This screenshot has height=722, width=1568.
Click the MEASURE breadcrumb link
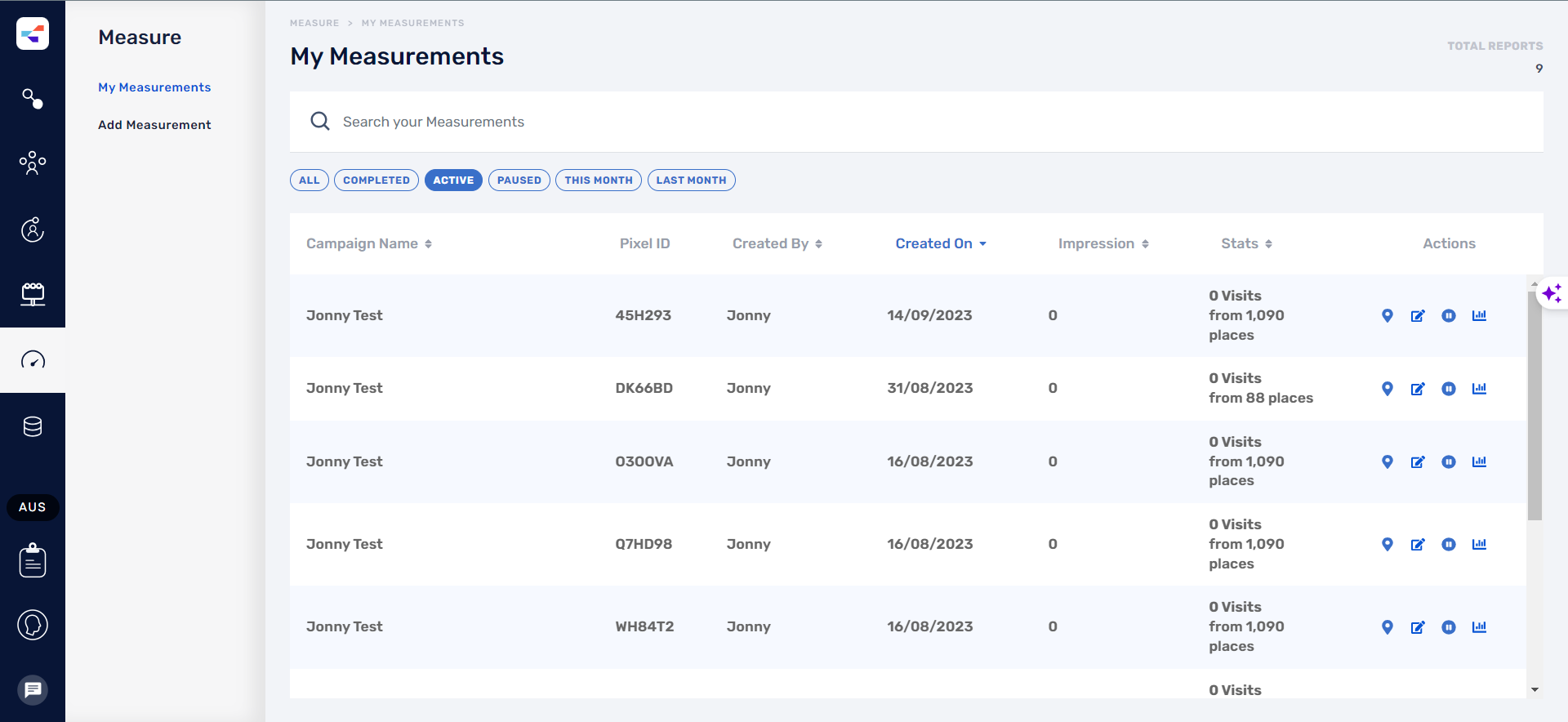314,23
